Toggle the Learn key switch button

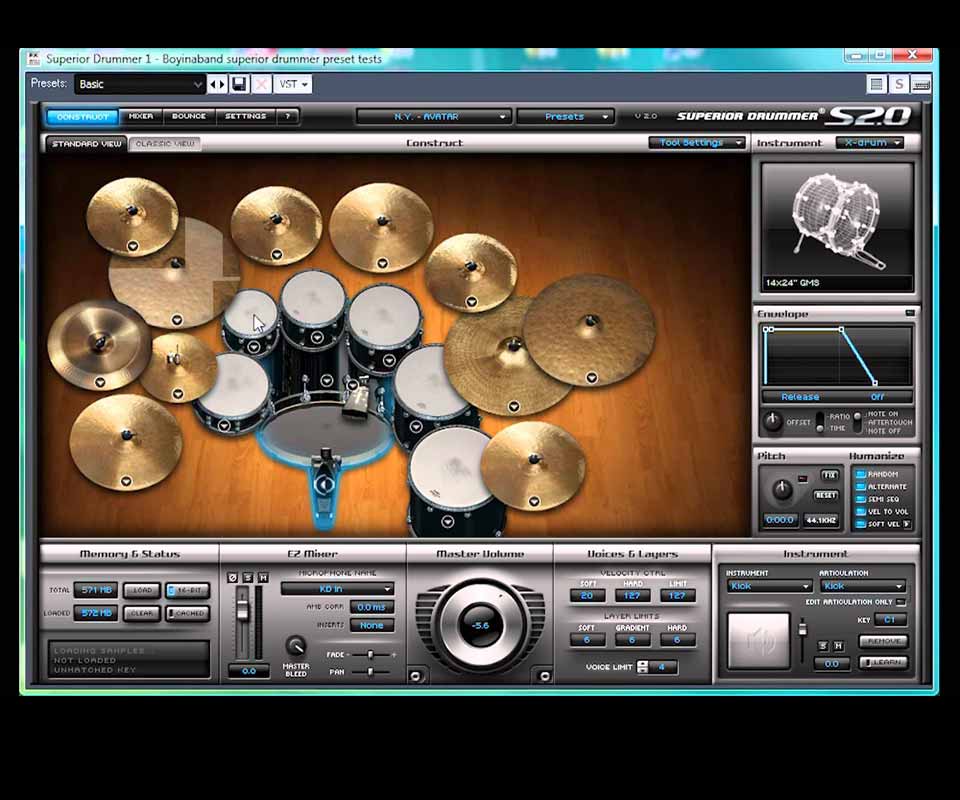[x=883, y=662]
